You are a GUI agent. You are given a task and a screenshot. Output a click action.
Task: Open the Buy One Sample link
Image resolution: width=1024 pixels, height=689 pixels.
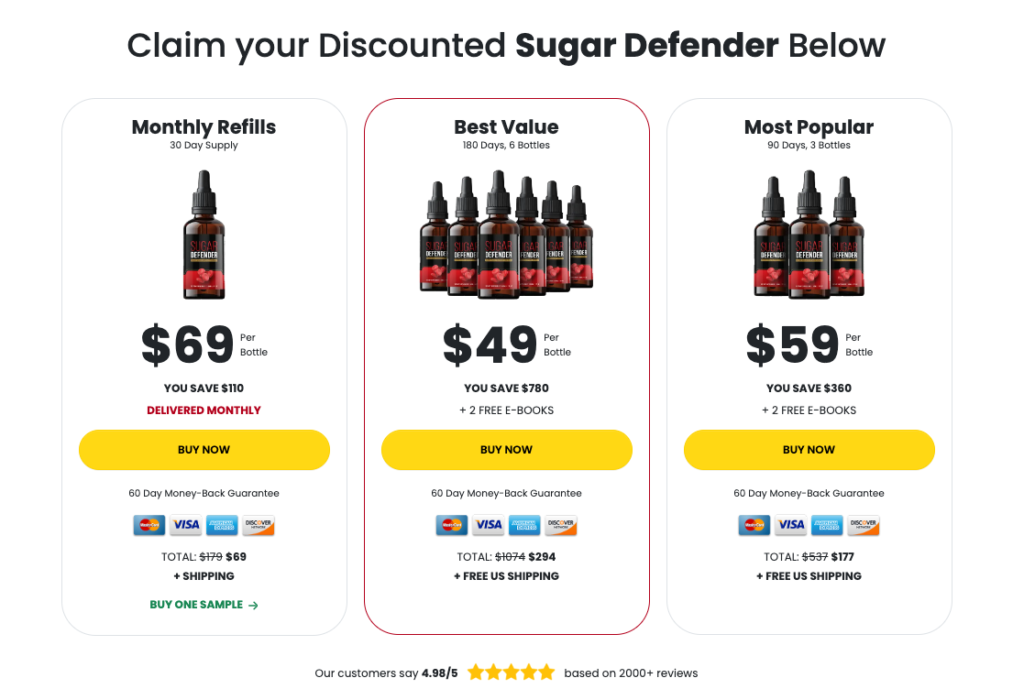point(204,605)
